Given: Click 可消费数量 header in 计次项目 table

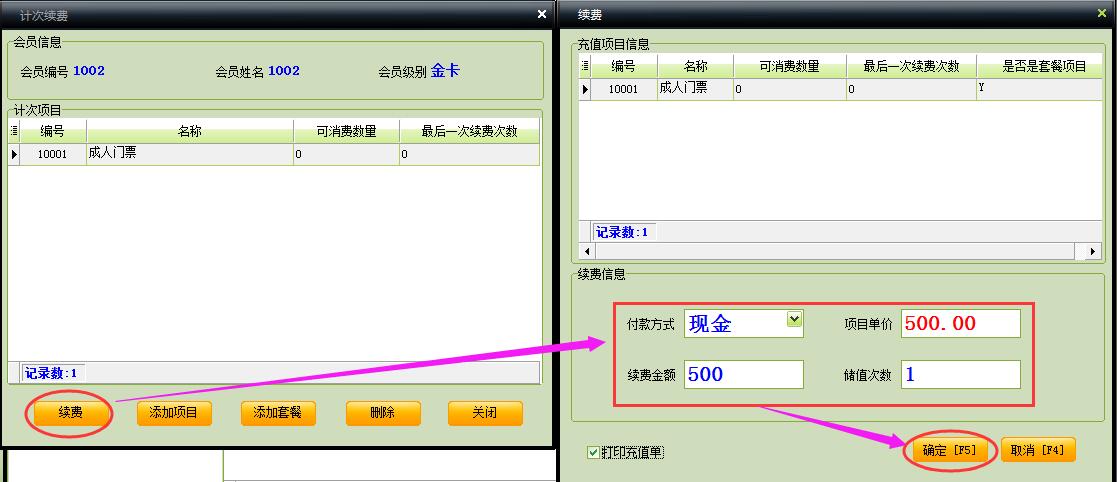Looking at the screenshot, I should pos(347,131).
